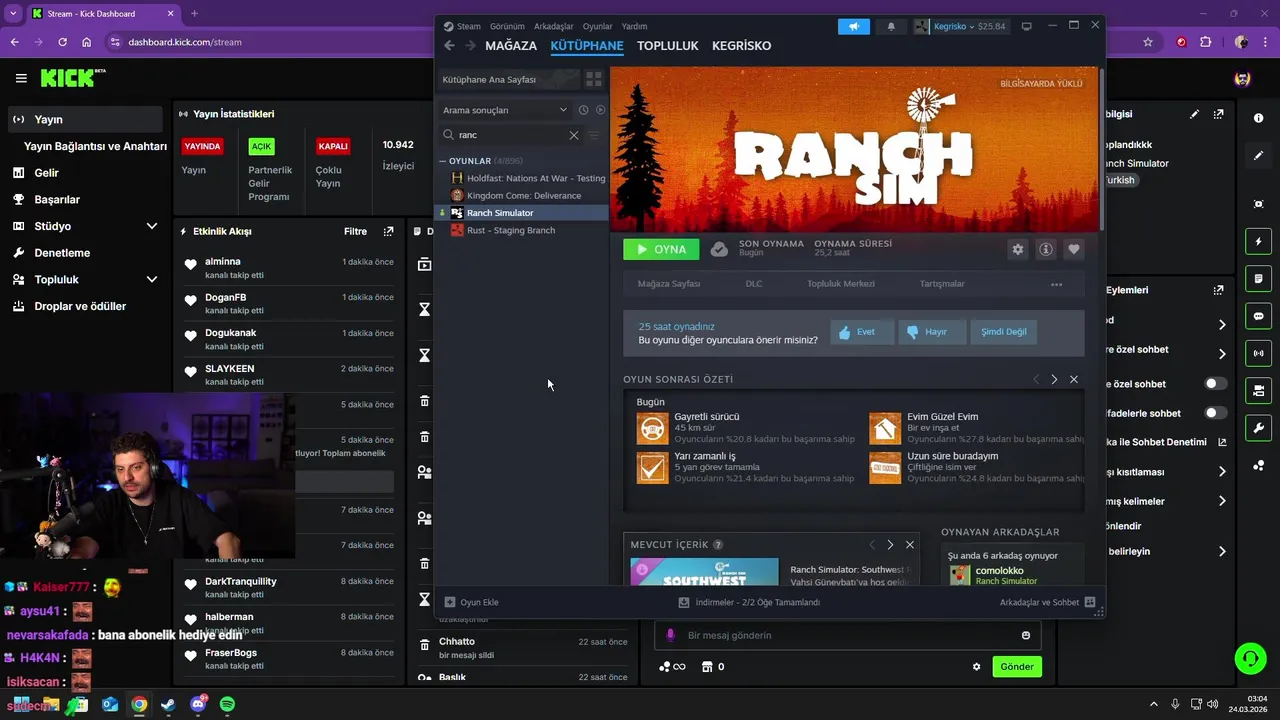The height and width of the screenshot is (720, 1280).
Task: Select Rust - Staging Branch in list
Action: 510,230
